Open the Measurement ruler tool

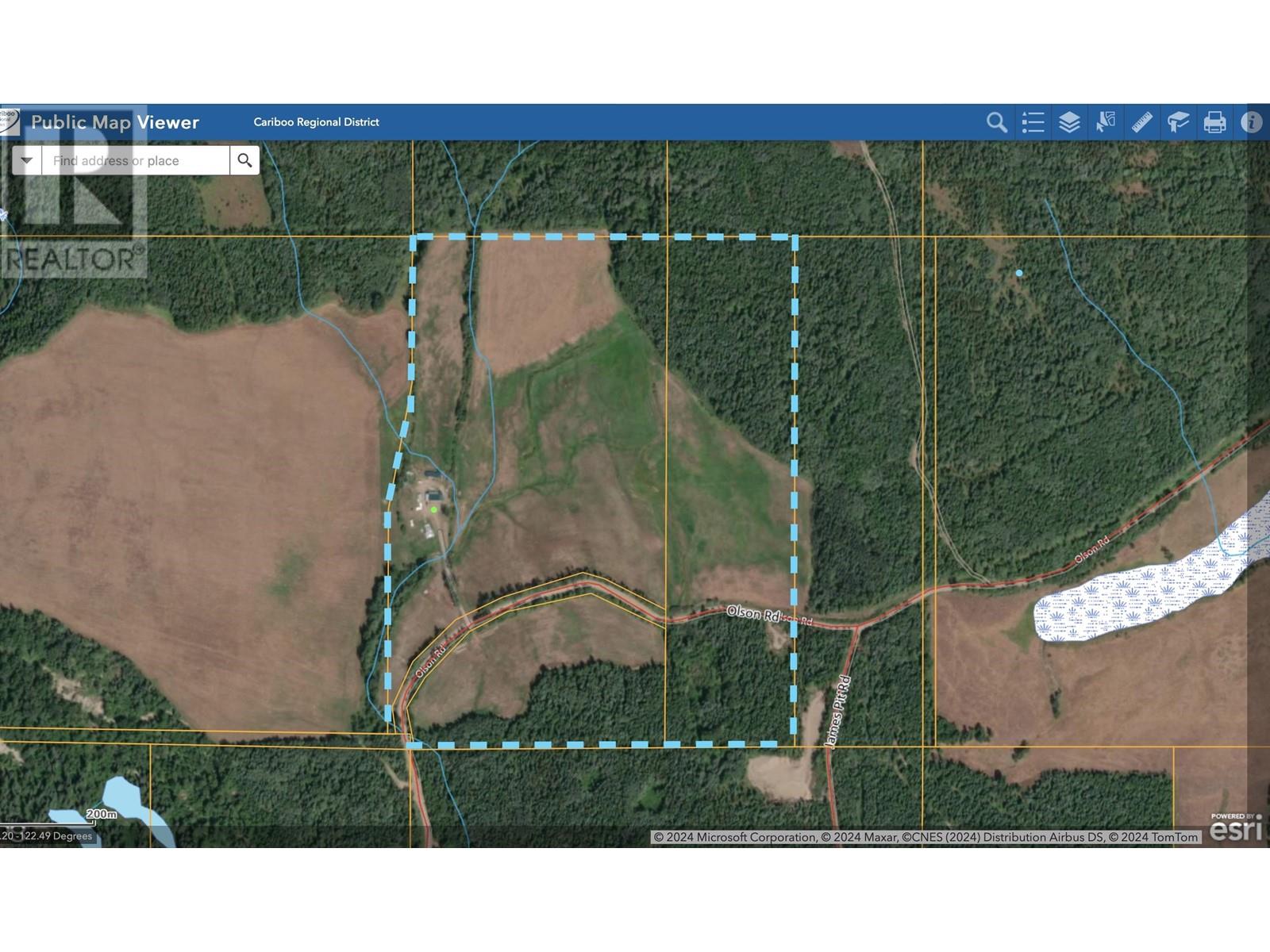point(1141,122)
